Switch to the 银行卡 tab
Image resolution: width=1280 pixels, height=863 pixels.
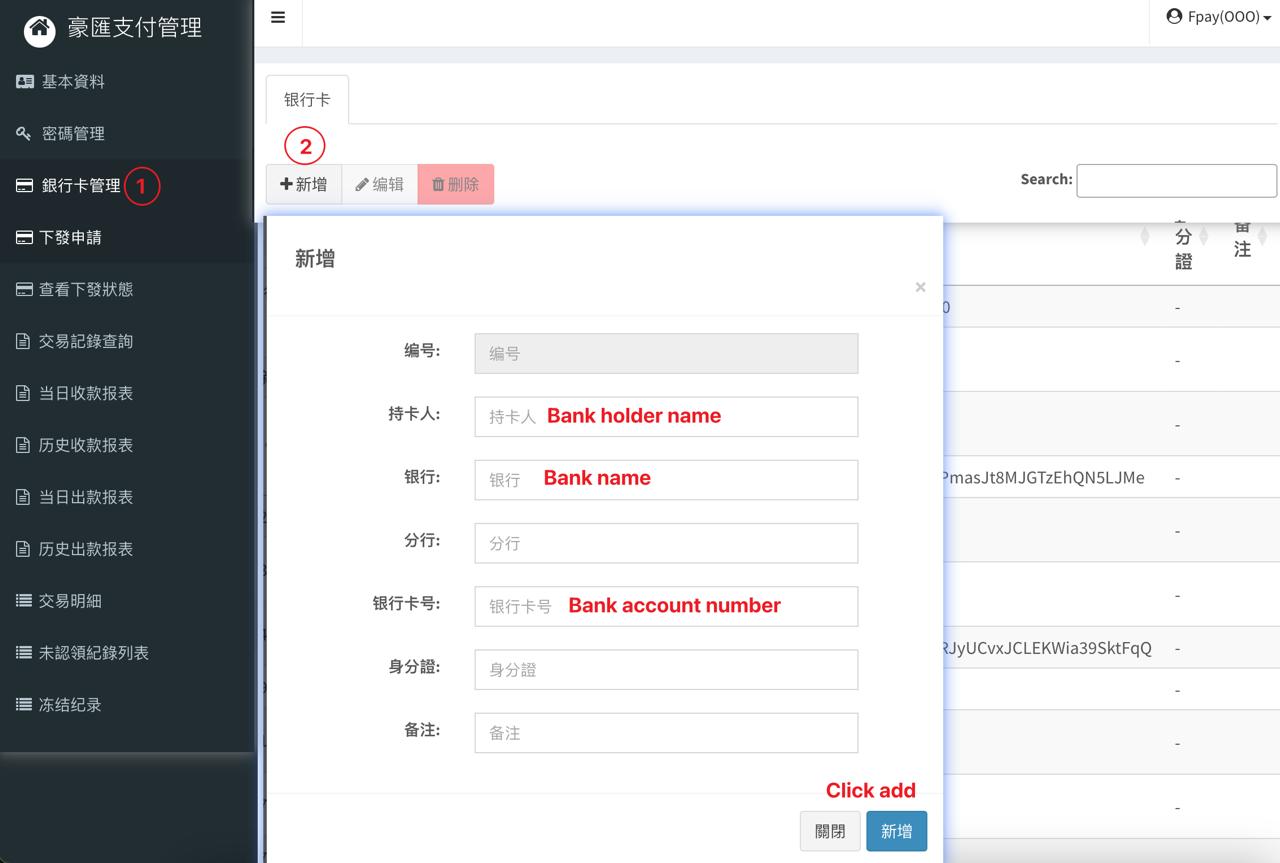(307, 100)
